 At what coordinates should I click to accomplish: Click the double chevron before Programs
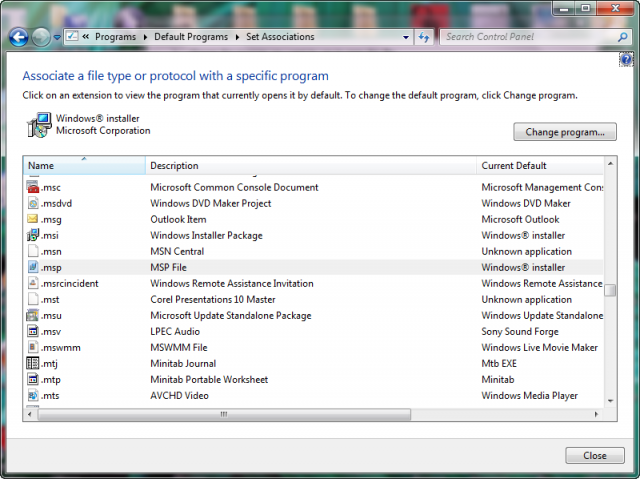click(x=86, y=37)
